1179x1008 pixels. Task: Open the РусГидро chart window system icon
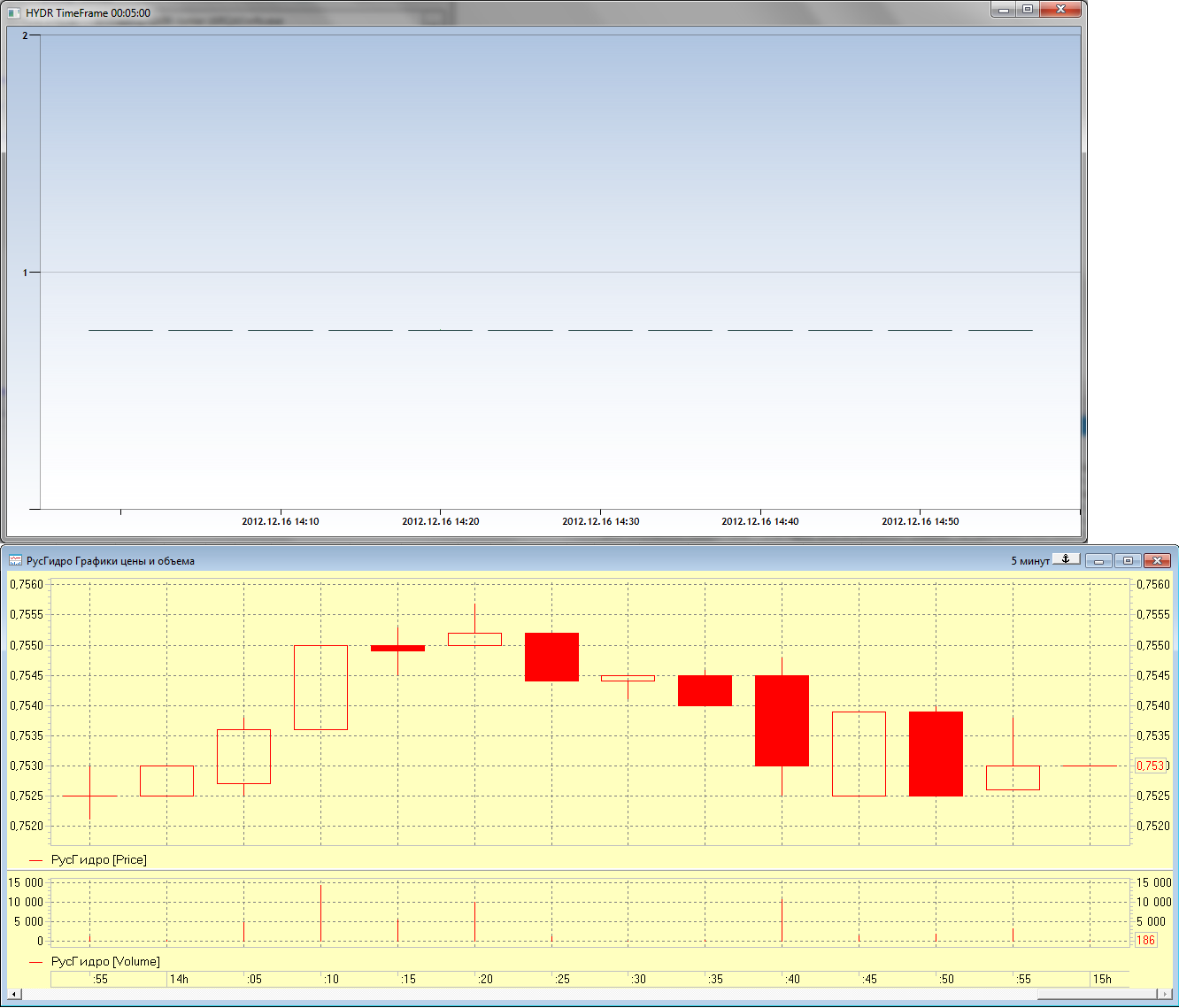(x=15, y=560)
